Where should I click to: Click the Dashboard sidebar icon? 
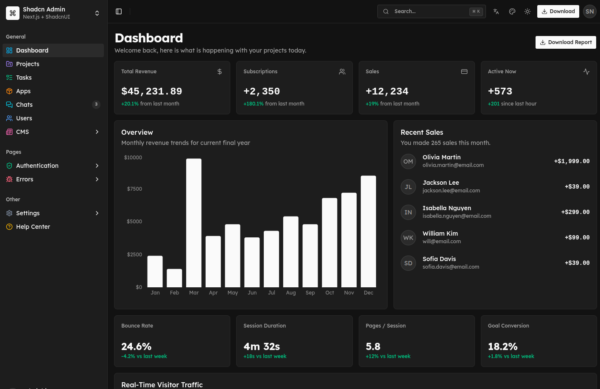point(9,50)
